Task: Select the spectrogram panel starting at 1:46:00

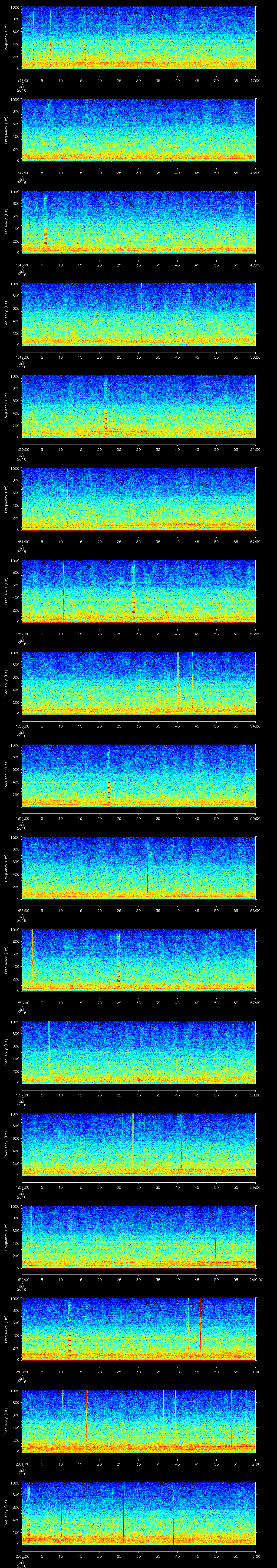Action: [x=139, y=38]
